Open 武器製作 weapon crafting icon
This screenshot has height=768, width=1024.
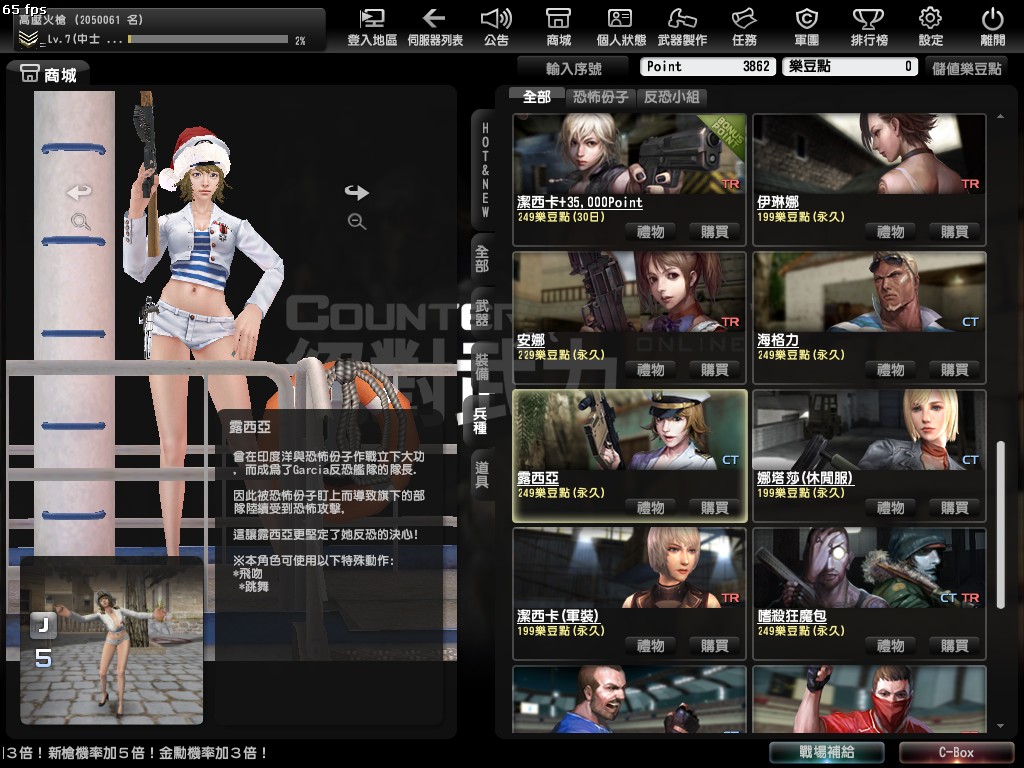click(x=682, y=27)
